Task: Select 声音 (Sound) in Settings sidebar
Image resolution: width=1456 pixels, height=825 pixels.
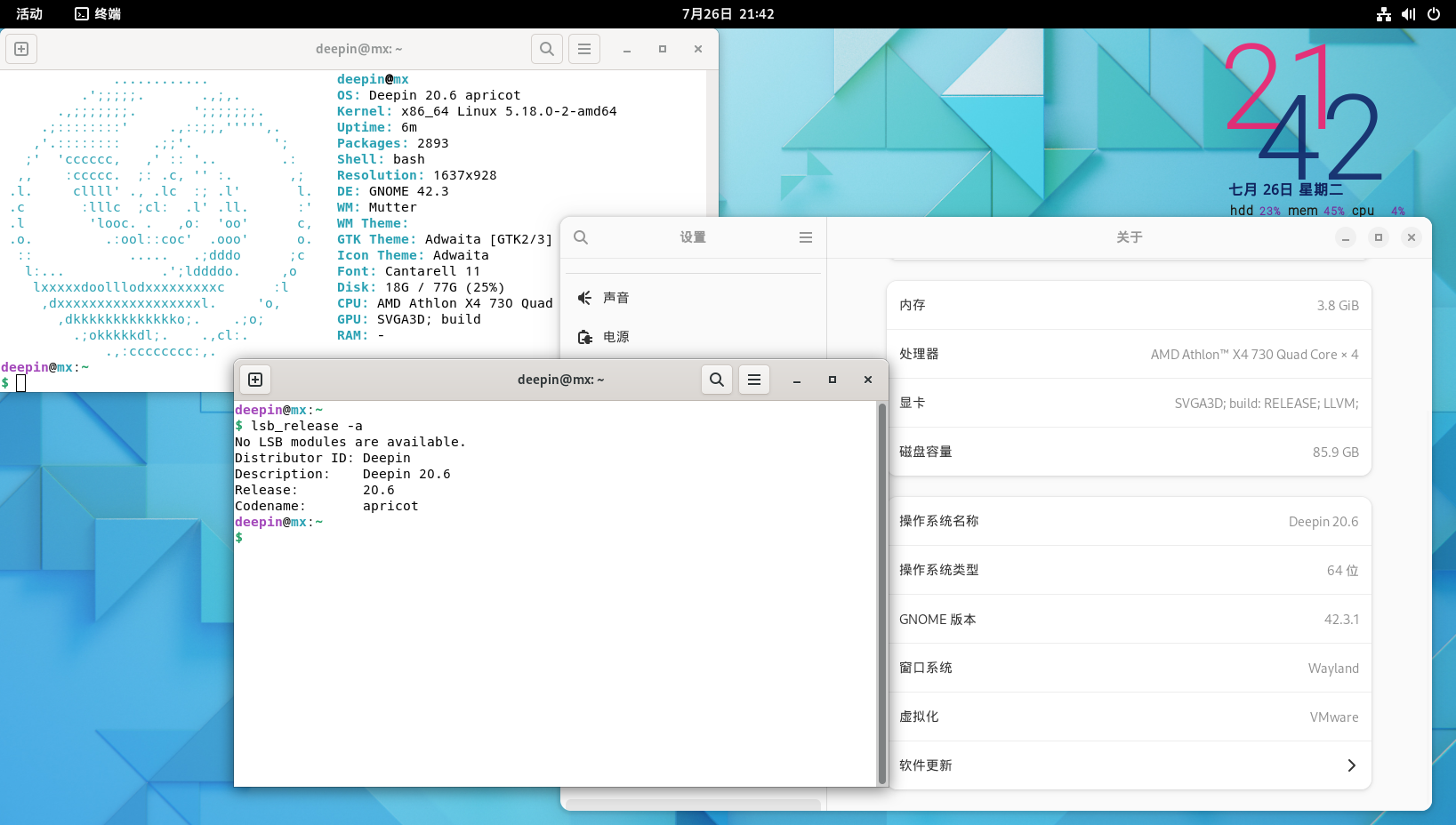Action: click(615, 298)
